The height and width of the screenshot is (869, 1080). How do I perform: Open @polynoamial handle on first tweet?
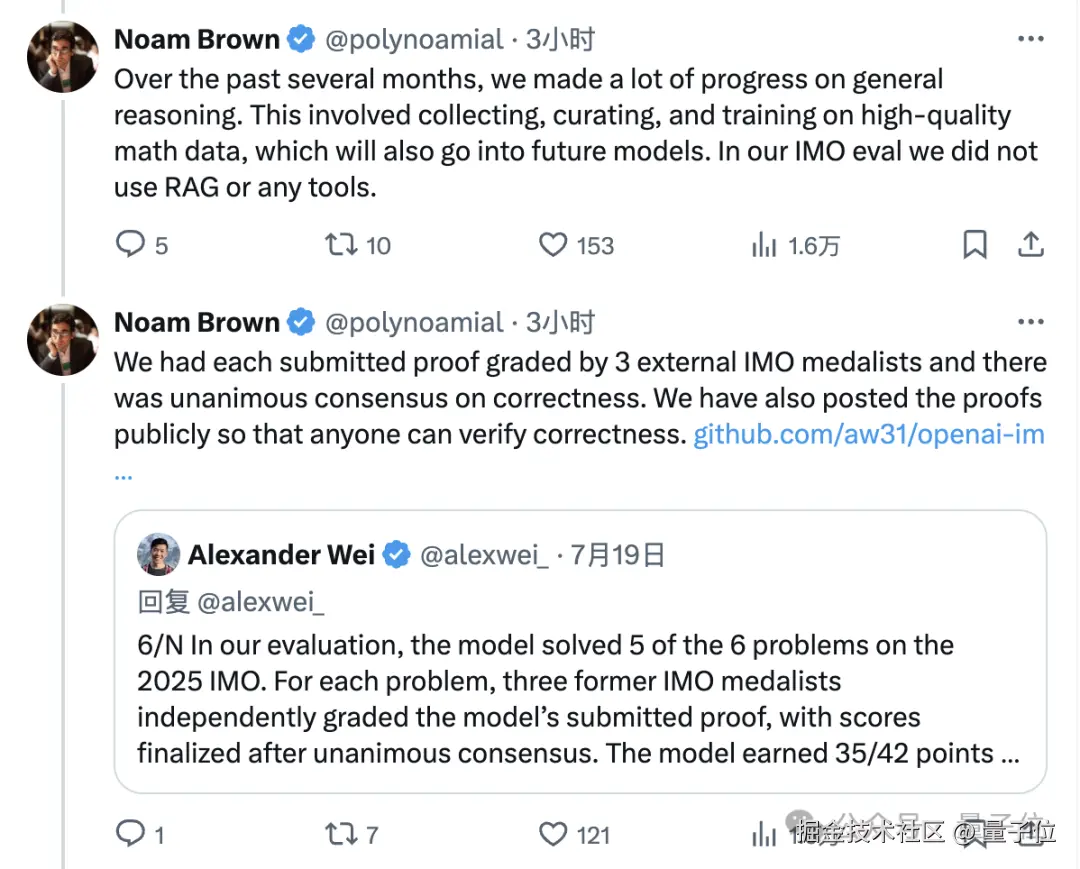tap(414, 39)
